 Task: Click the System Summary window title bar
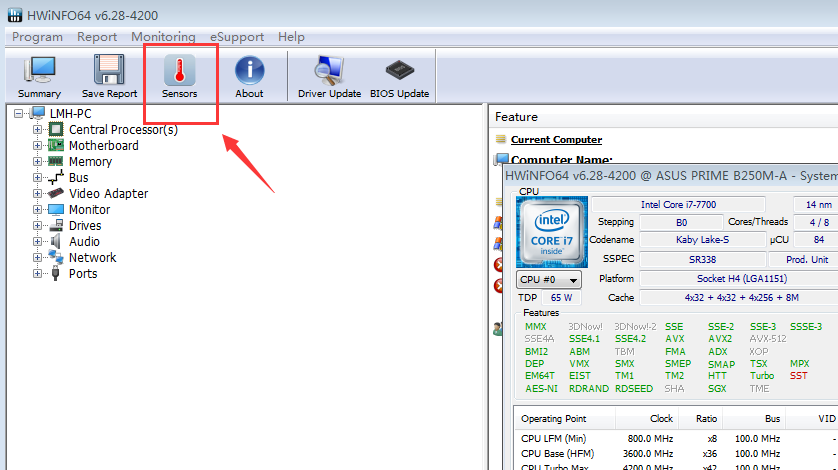[x=671, y=175]
